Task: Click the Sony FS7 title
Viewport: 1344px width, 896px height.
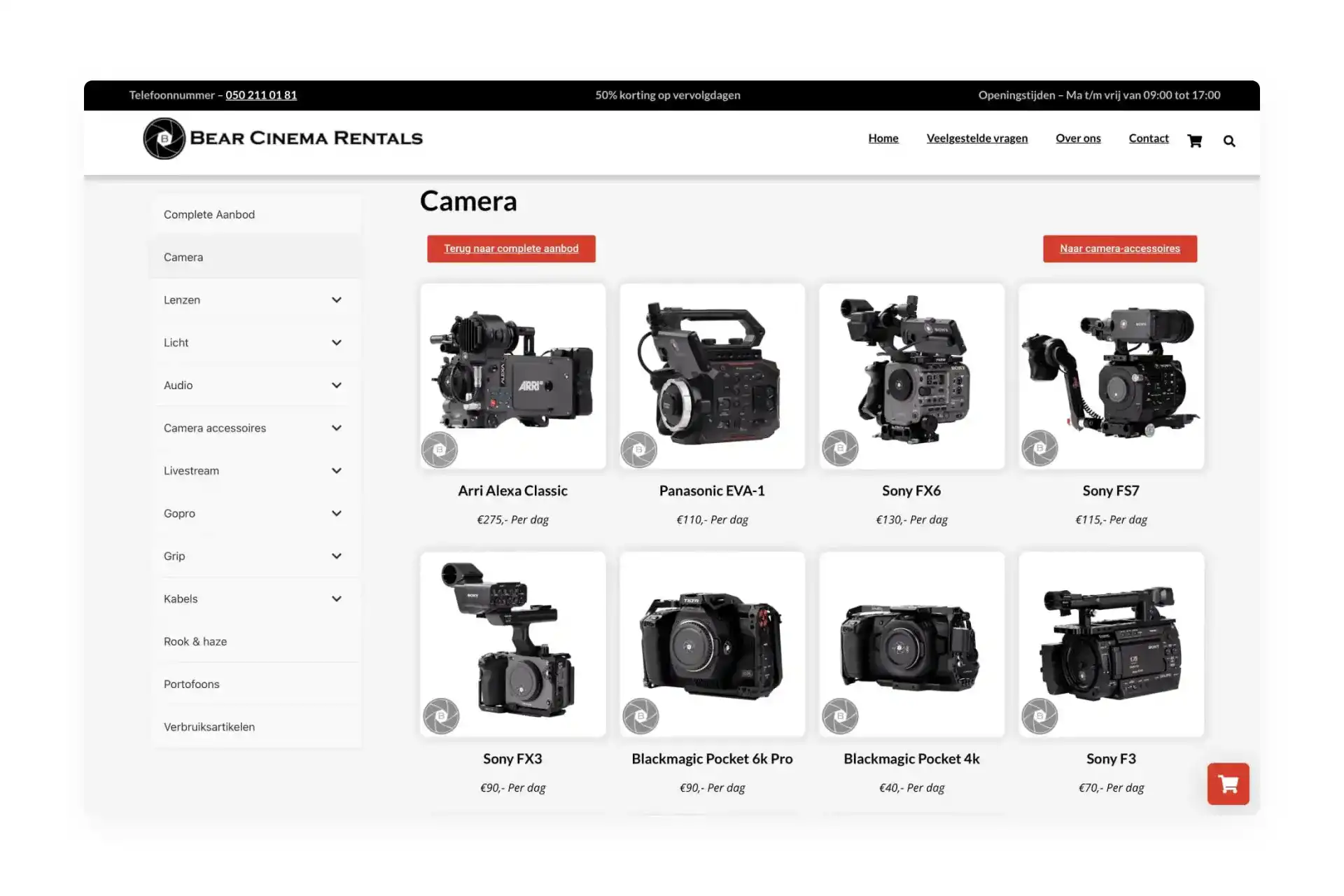Action: coord(1111,491)
